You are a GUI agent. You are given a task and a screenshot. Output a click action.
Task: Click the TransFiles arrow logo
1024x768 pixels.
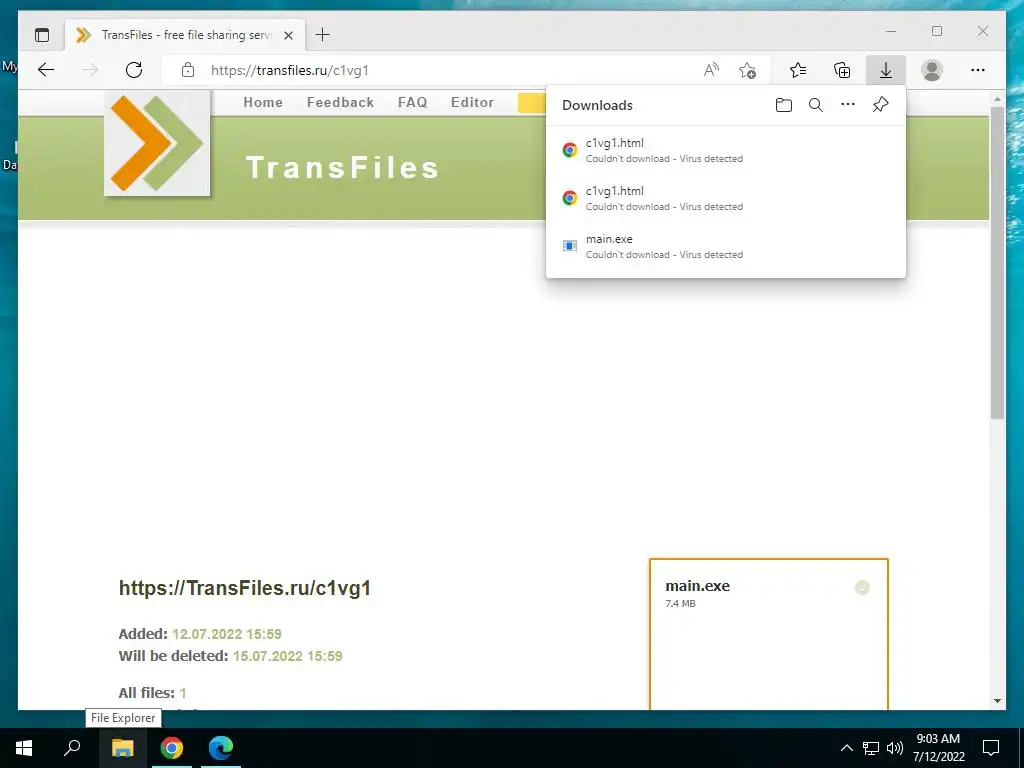point(157,143)
